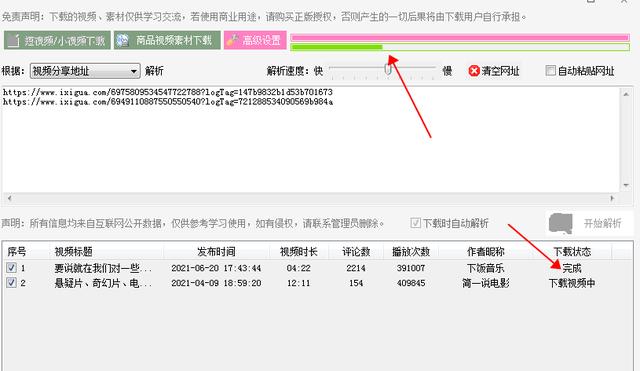Click the 开始解析 button
This screenshot has height=371, width=640.
(x=589, y=223)
